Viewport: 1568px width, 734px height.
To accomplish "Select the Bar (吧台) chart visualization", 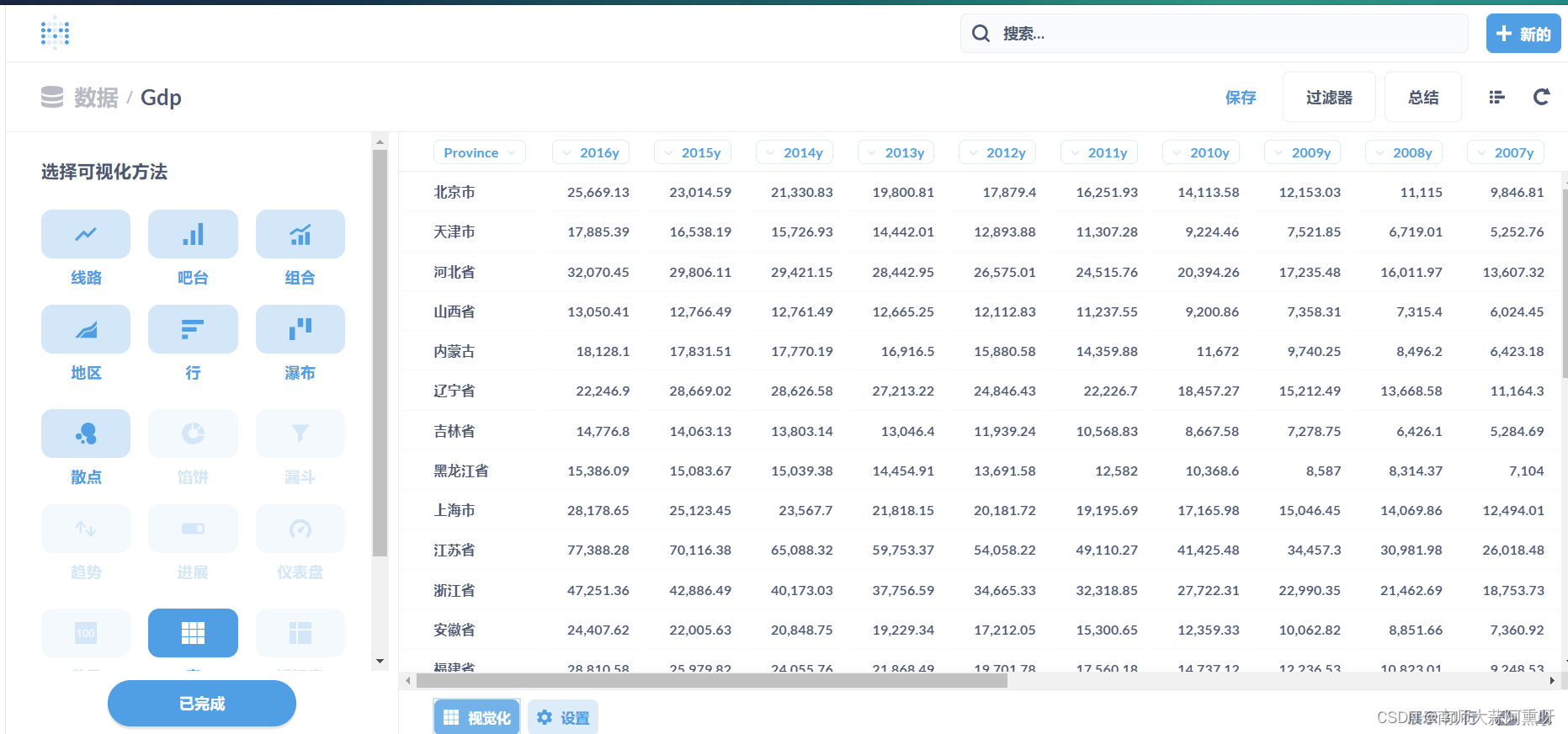I will pos(193,234).
